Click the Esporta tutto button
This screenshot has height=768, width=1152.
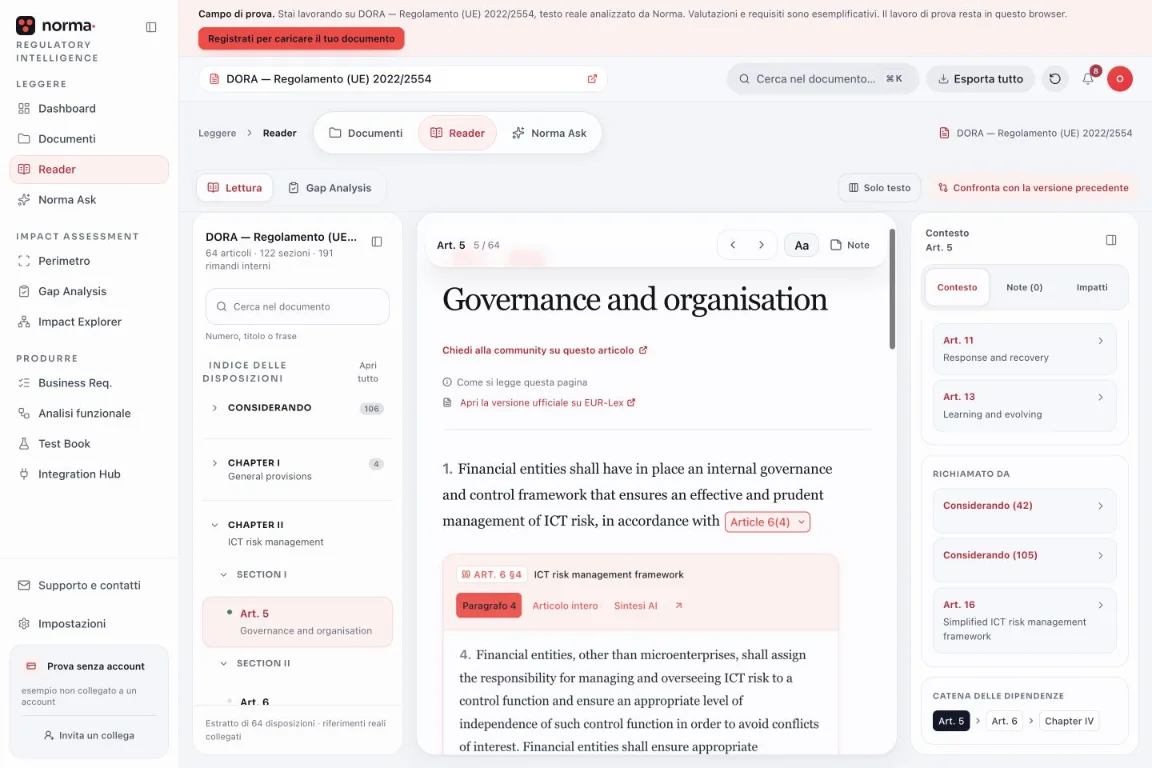point(980,79)
